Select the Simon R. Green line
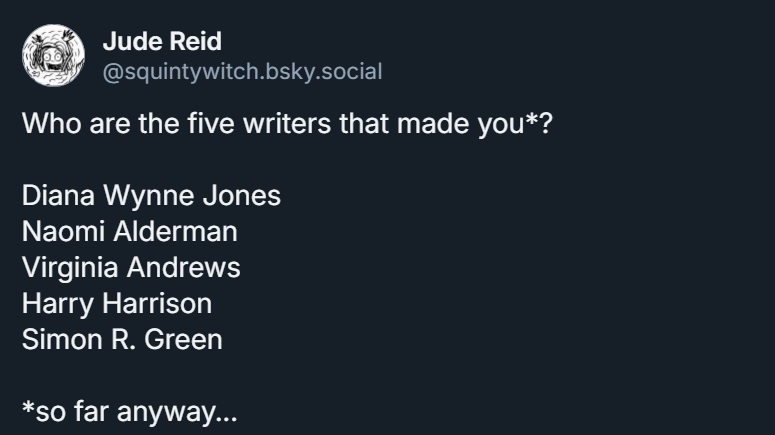This screenshot has width=775, height=435. [122, 339]
